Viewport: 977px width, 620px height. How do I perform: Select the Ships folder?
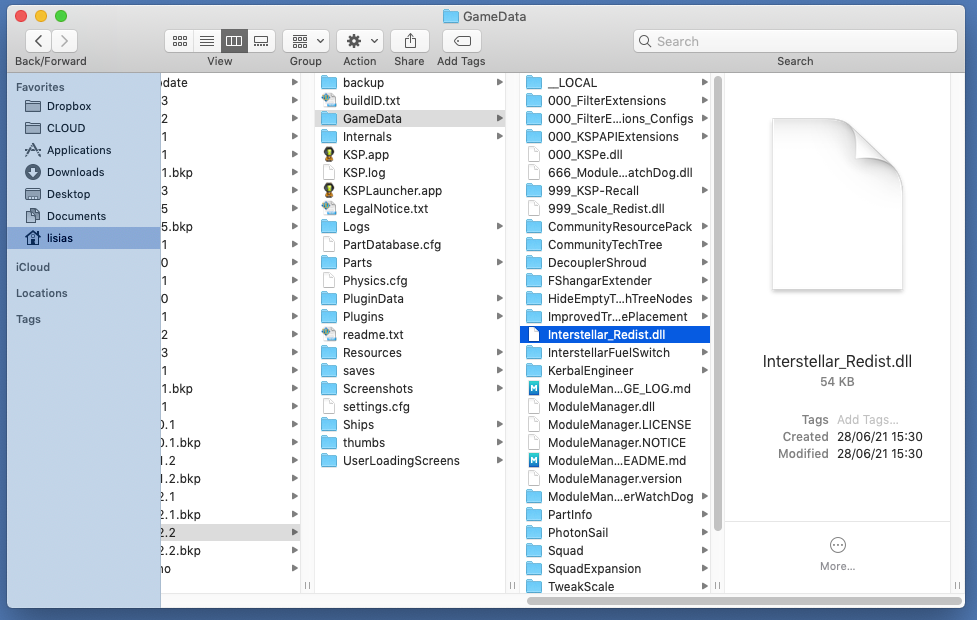point(410,424)
